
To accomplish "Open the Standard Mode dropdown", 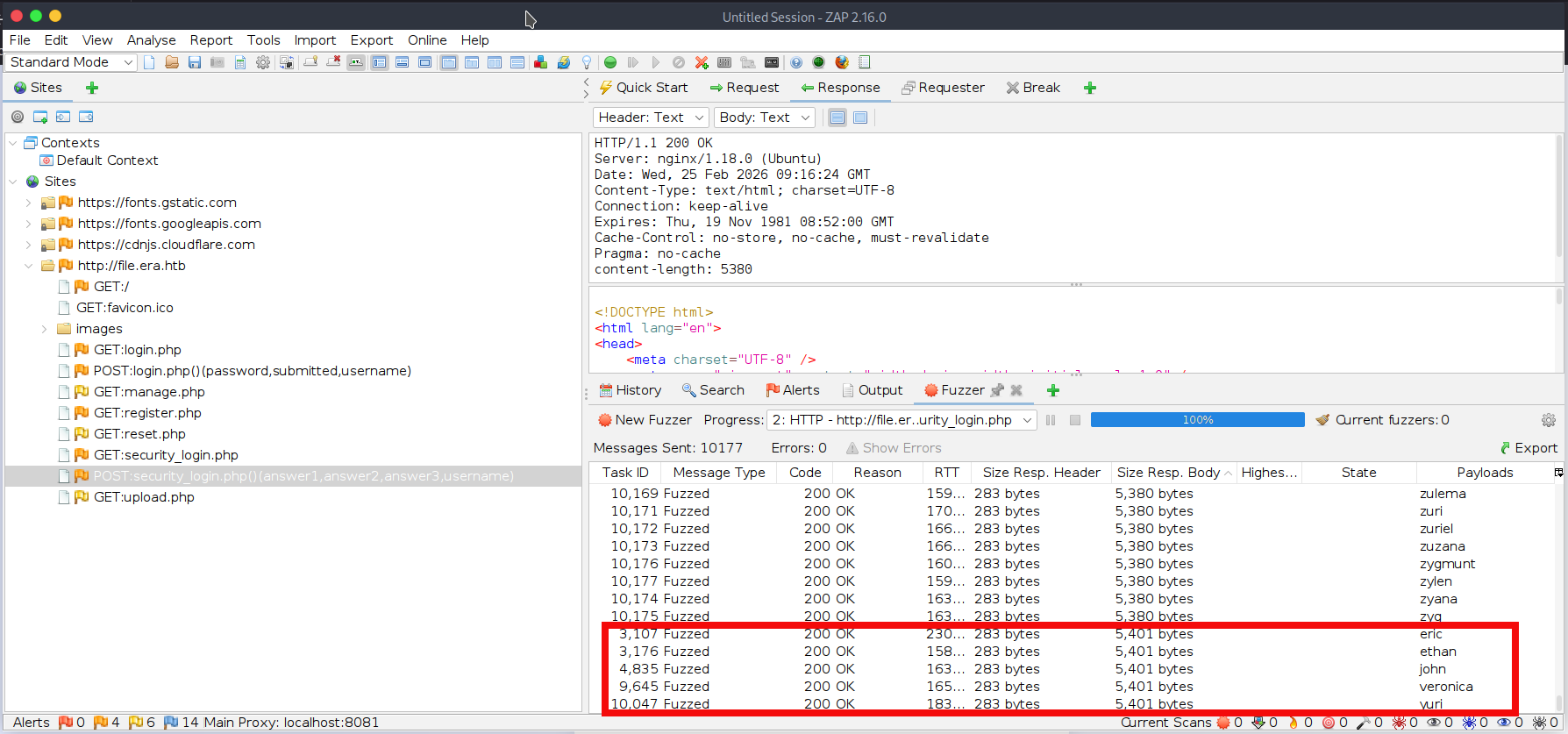I will 71,62.
